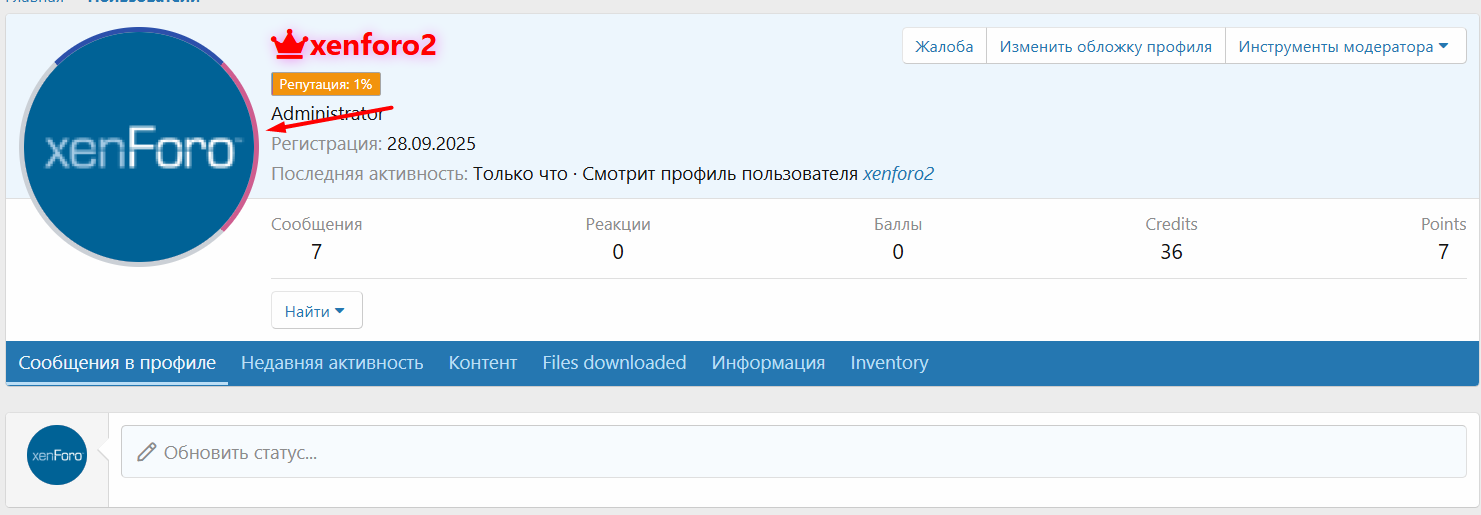The image size is (1481, 515).
Task: Click the red crown icon beside username
Action: coord(288,44)
